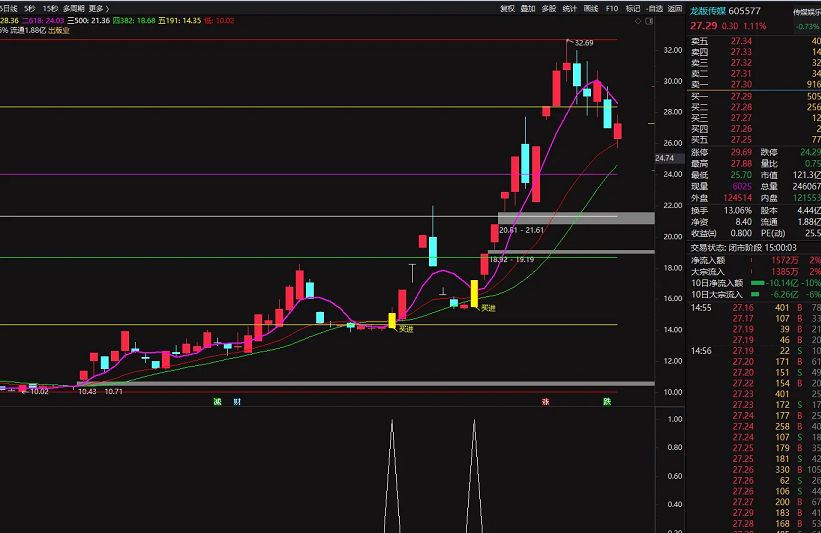This screenshot has height=533, width=821.
Task: Click the 10日大宗流入 green bar
Action: tap(755, 295)
